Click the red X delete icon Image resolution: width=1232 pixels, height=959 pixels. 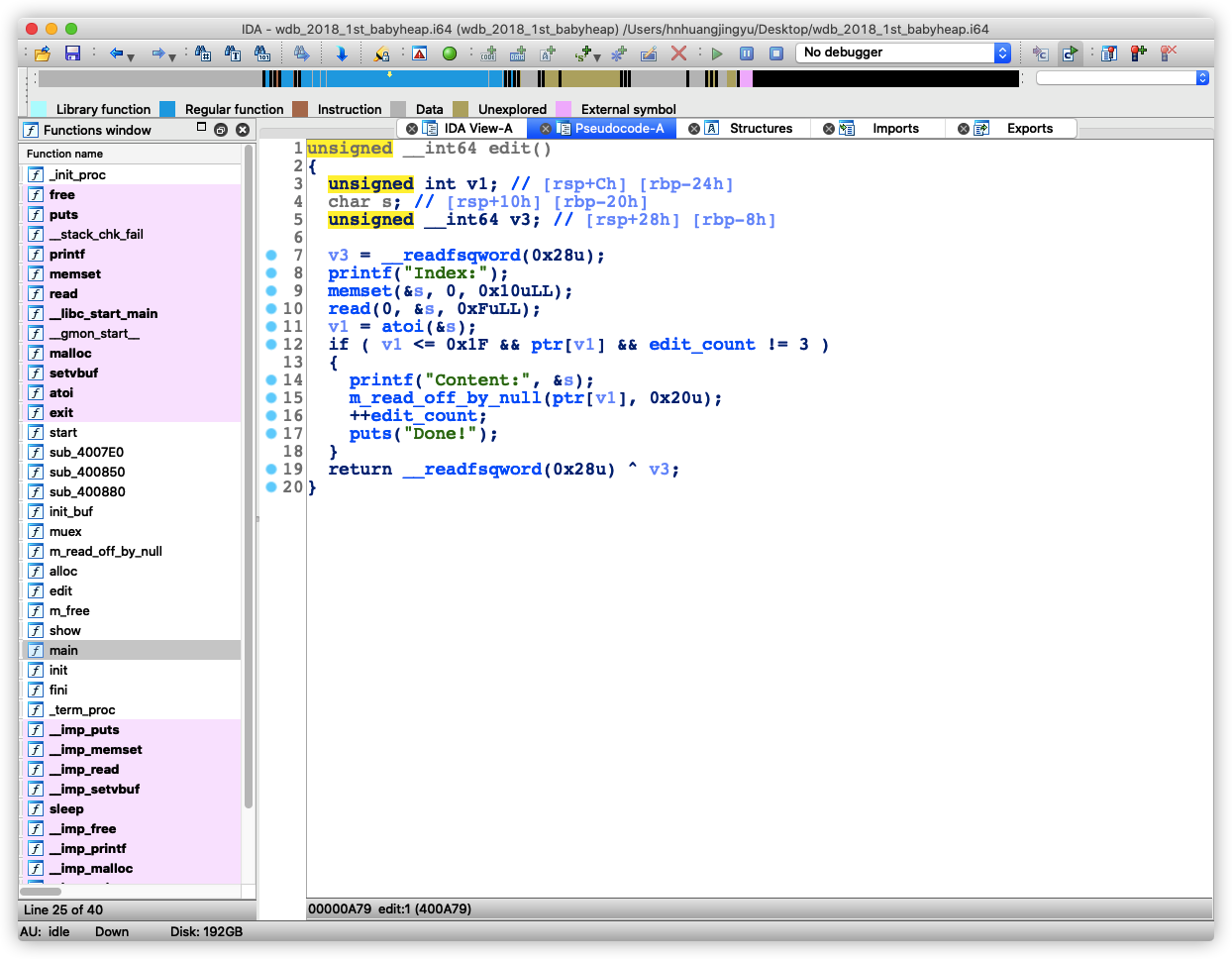[x=678, y=53]
